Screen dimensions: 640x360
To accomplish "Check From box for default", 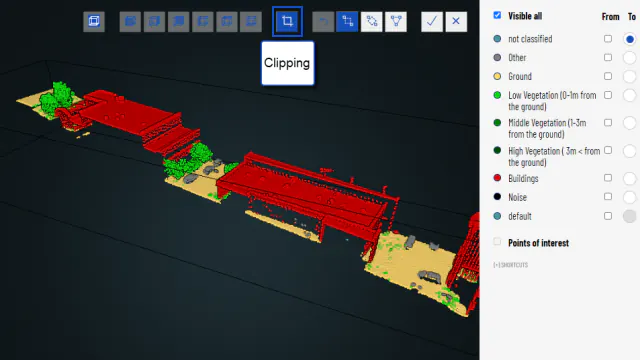I will [x=608, y=216].
